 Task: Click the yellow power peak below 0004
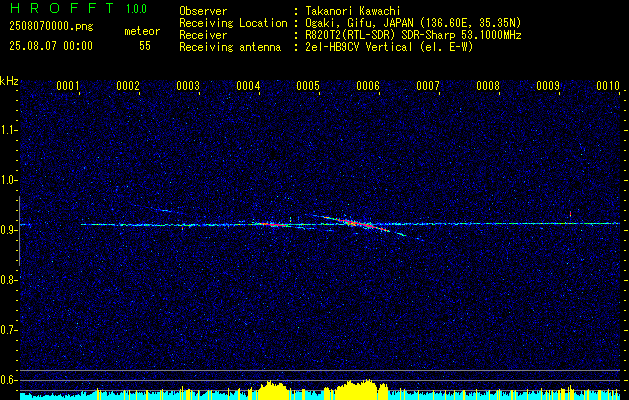pos(273,390)
